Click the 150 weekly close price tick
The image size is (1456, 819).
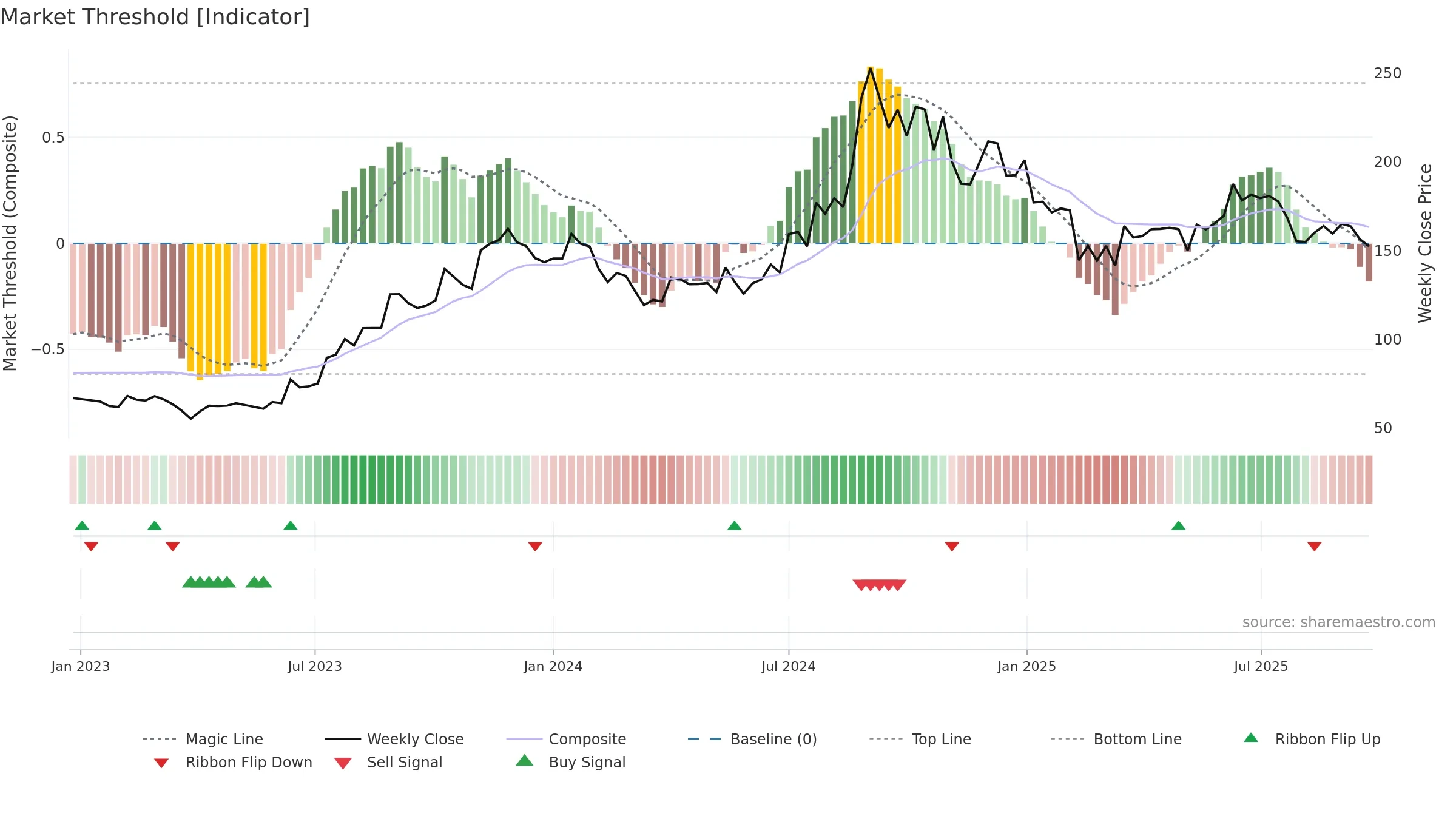1388,251
